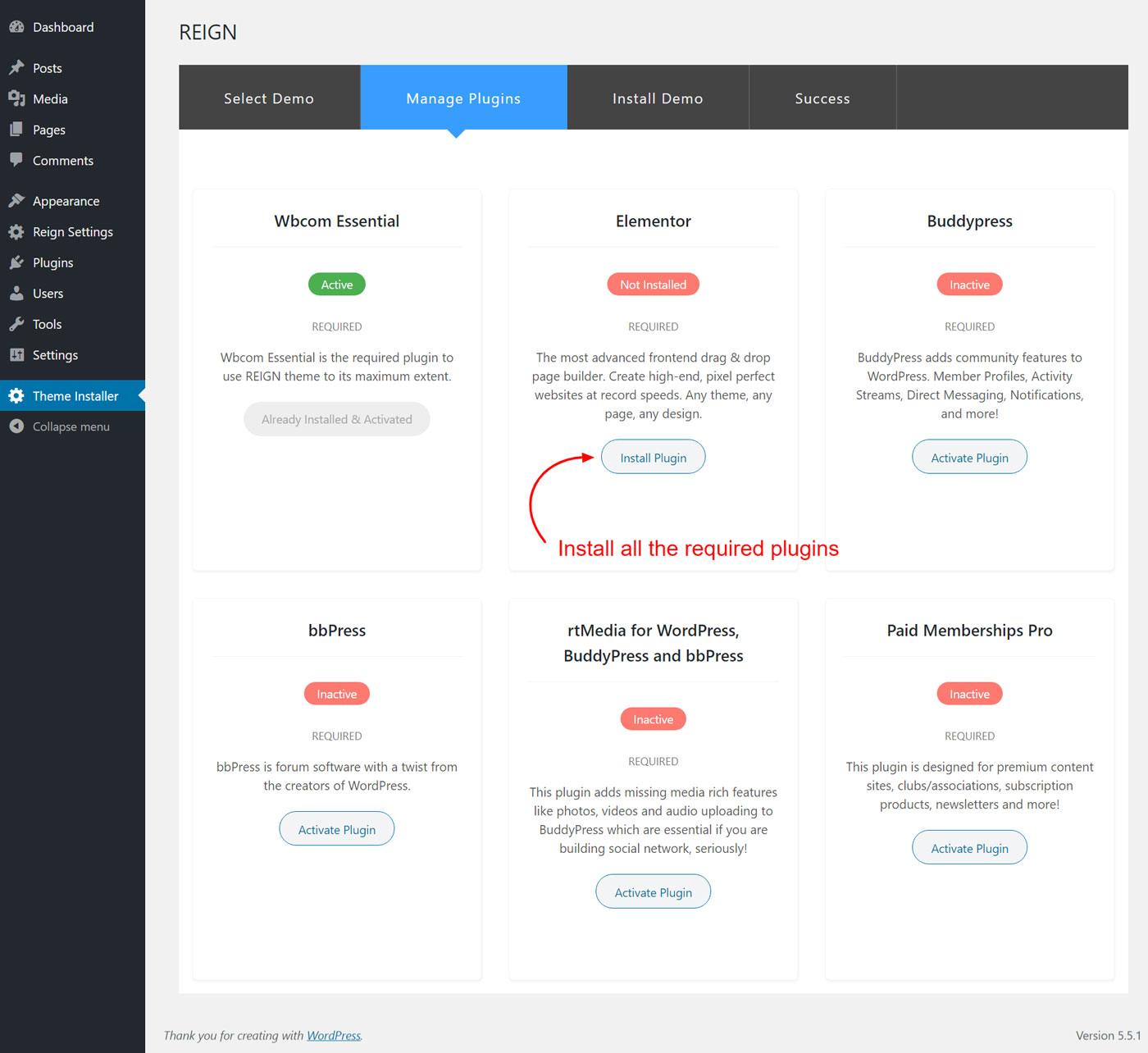The width and height of the screenshot is (1148, 1053).
Task: Click the Theme Installer gear icon
Action: 16,396
